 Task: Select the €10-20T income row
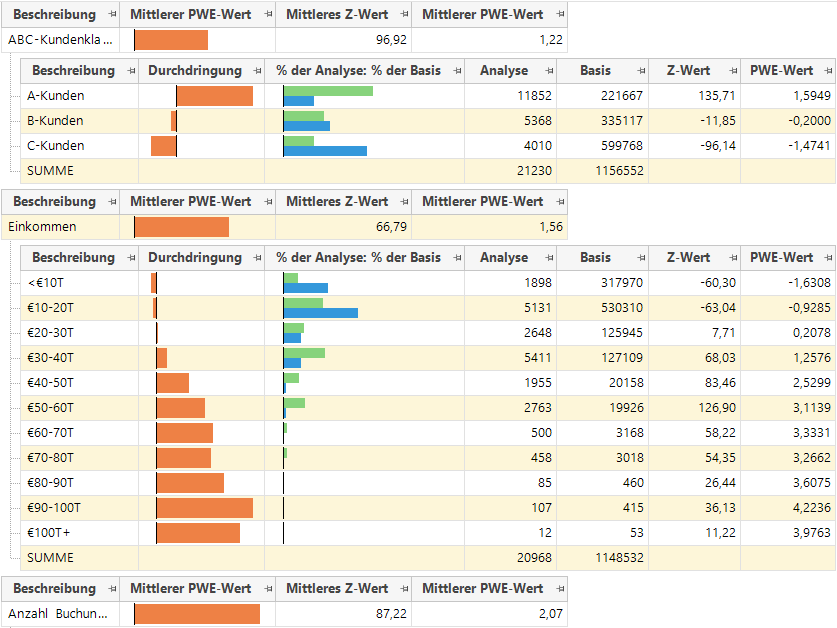[x=428, y=308]
